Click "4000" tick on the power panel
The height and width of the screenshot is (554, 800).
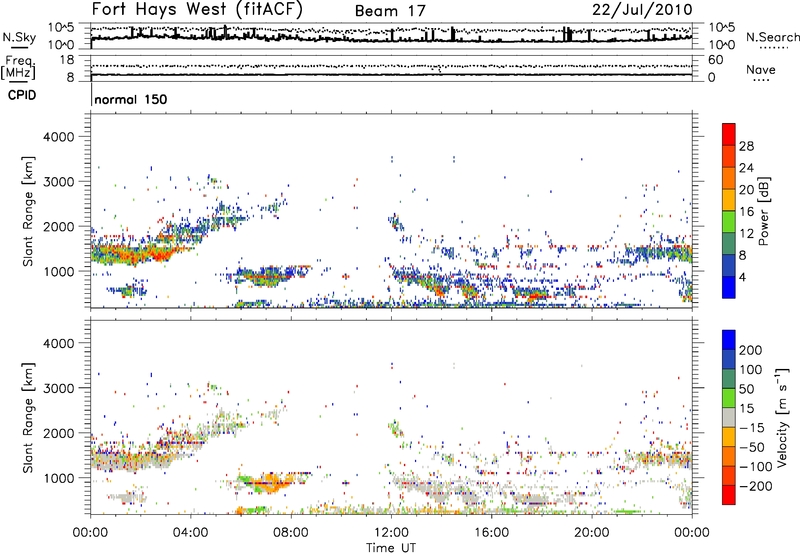(59, 137)
